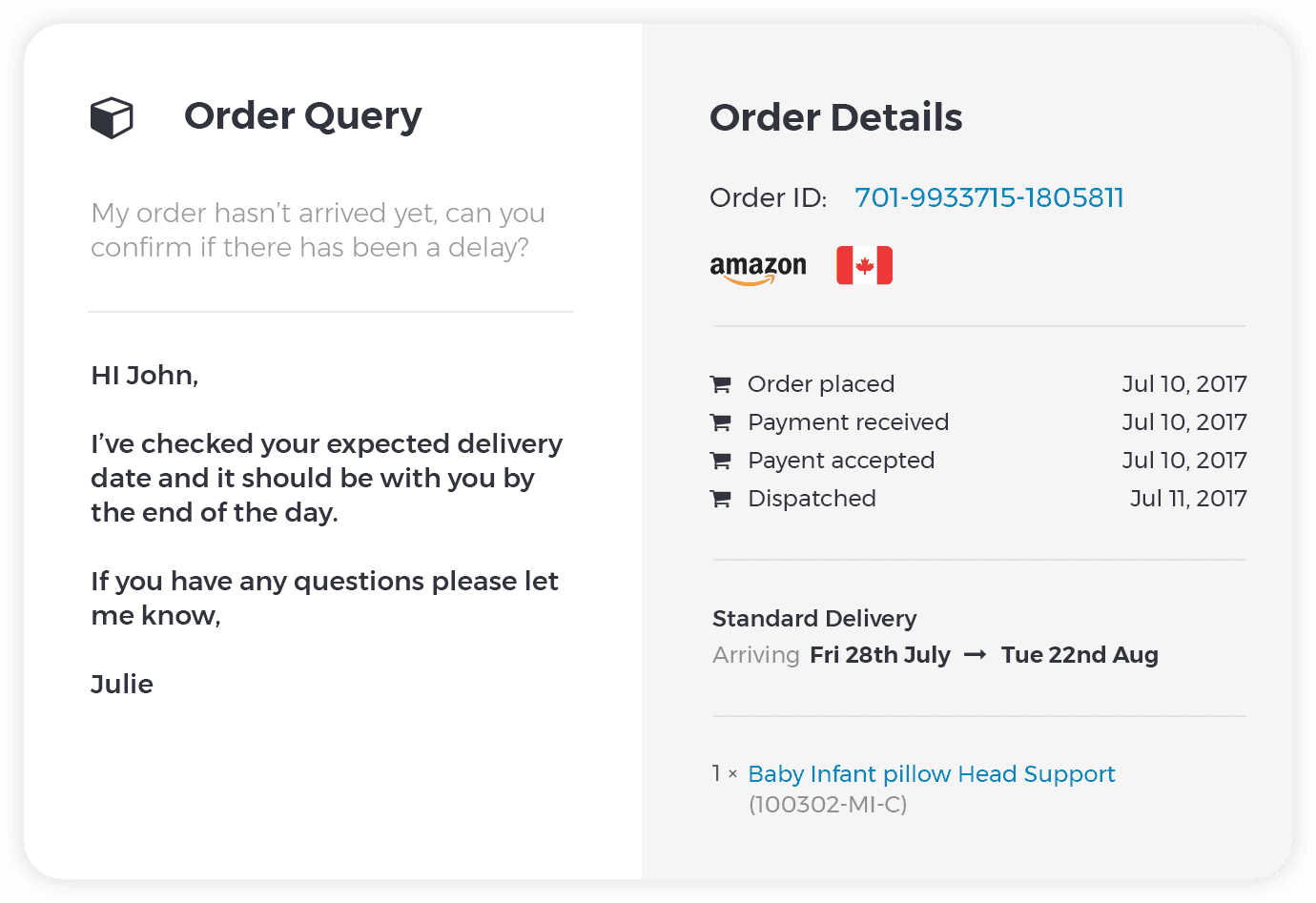
Task: Click the Standard Delivery label
Action: point(814,619)
